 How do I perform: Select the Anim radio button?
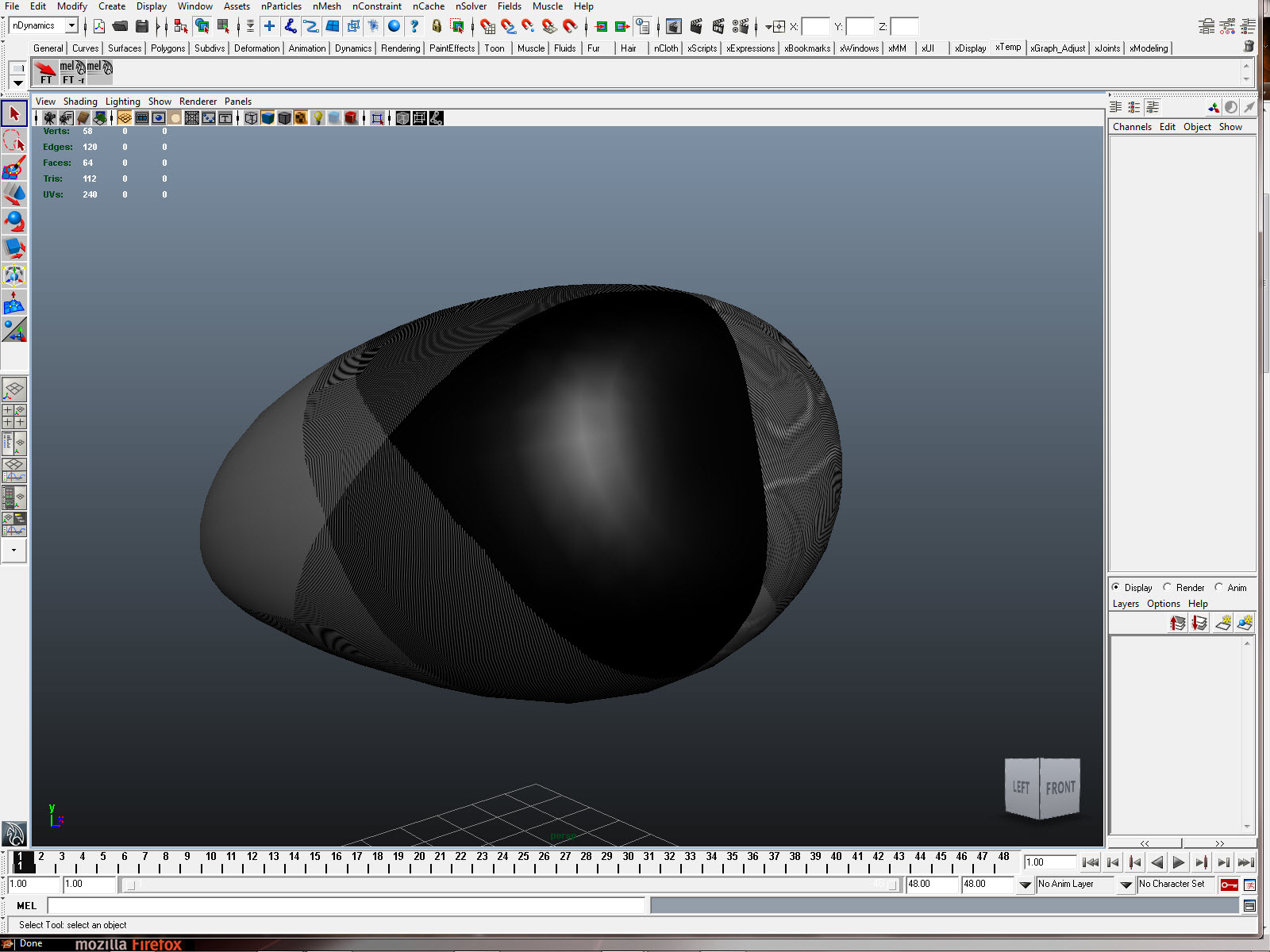[x=1219, y=587]
